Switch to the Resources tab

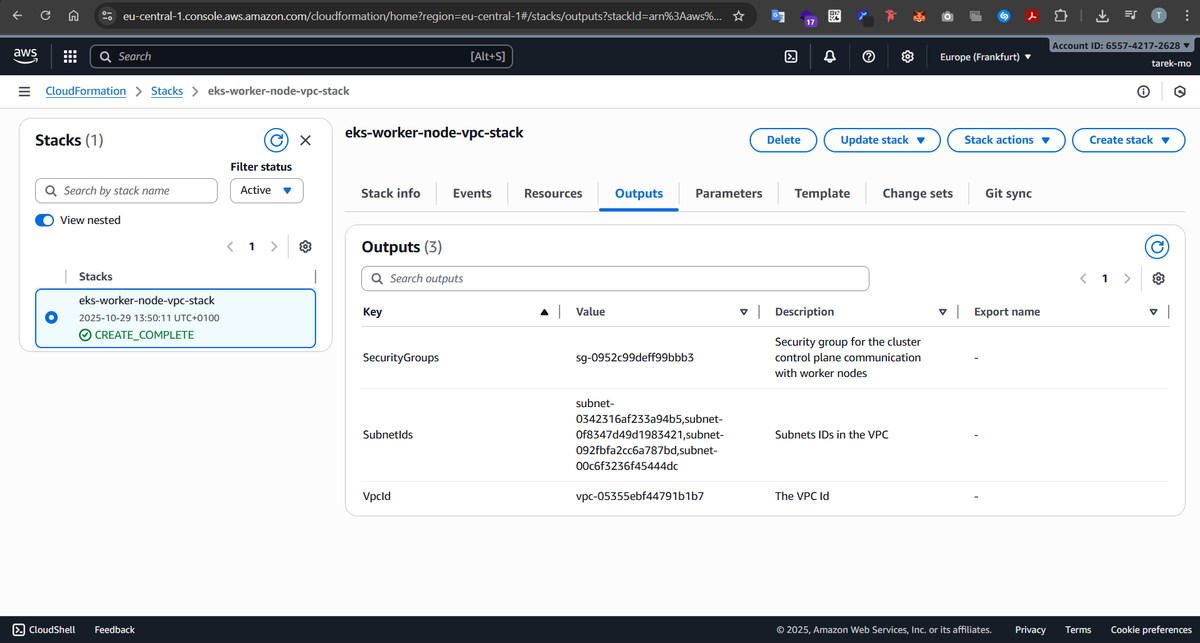click(x=553, y=193)
